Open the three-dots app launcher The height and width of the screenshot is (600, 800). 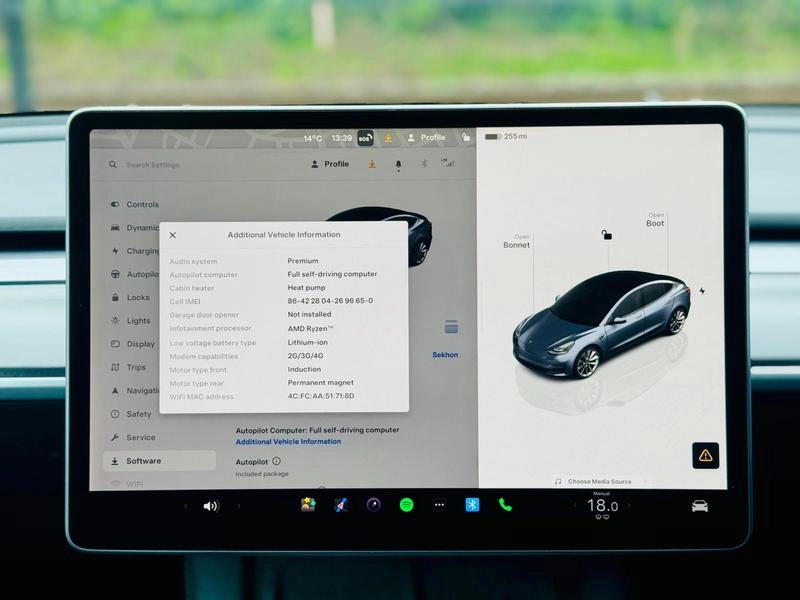pyautogui.click(x=439, y=505)
